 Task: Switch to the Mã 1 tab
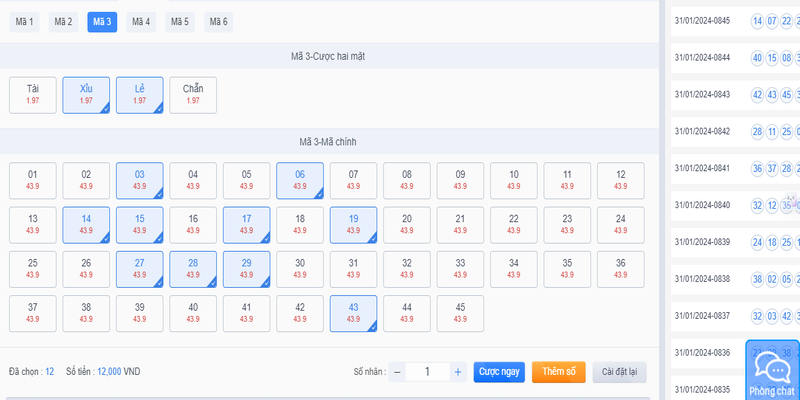click(25, 22)
